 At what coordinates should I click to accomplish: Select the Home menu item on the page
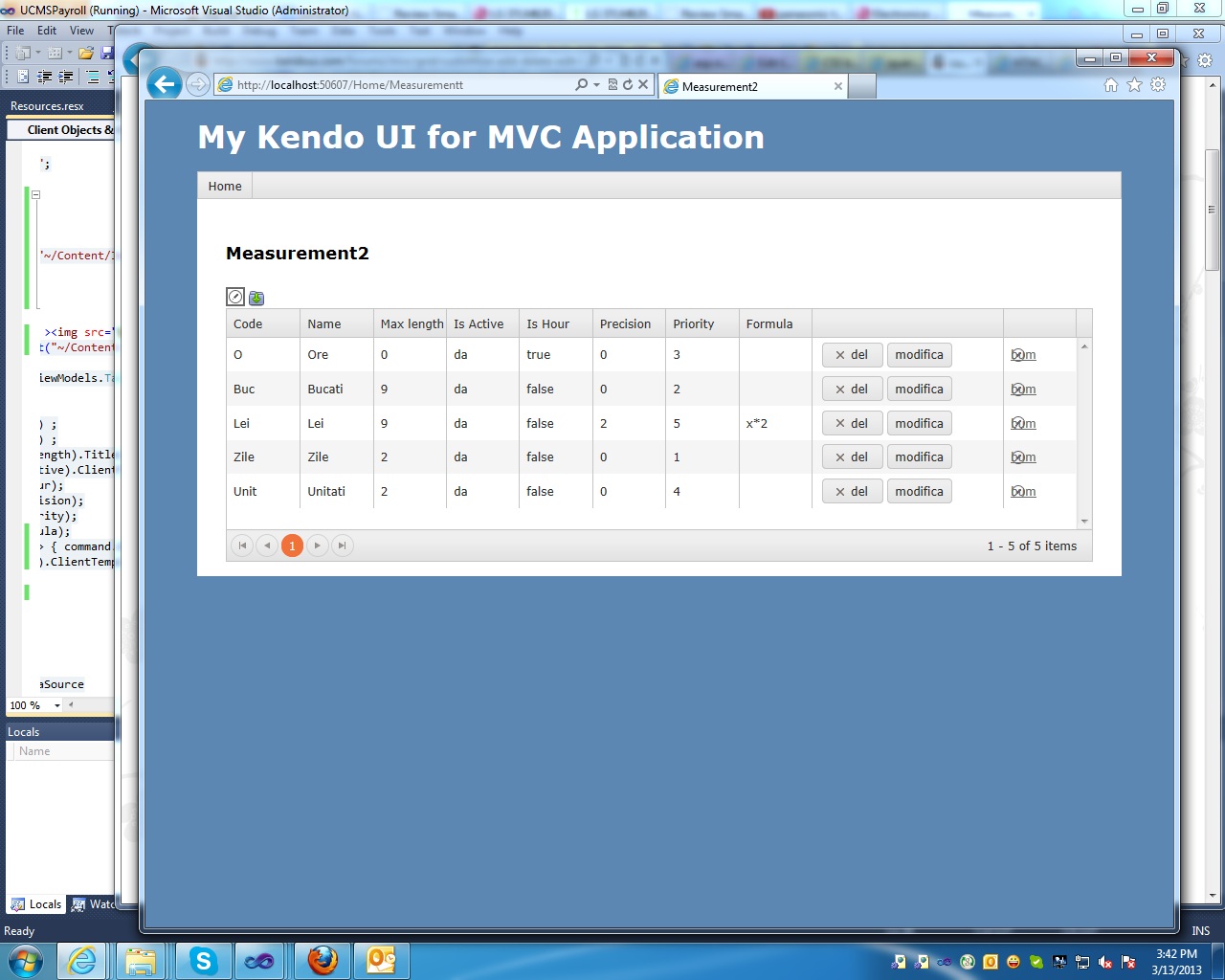225,187
